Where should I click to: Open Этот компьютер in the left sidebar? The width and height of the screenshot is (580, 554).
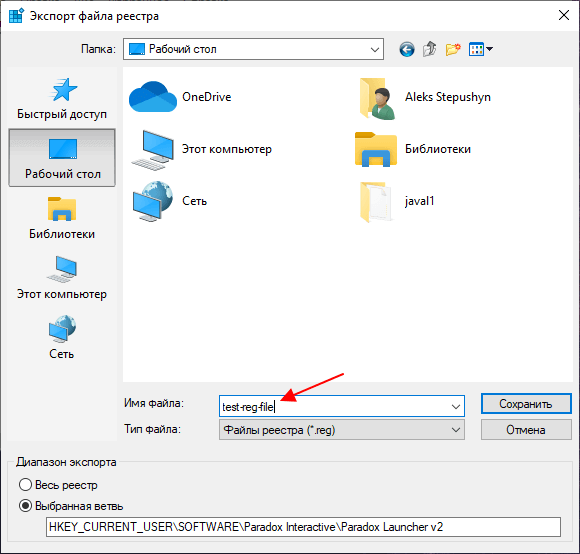[x=62, y=278]
